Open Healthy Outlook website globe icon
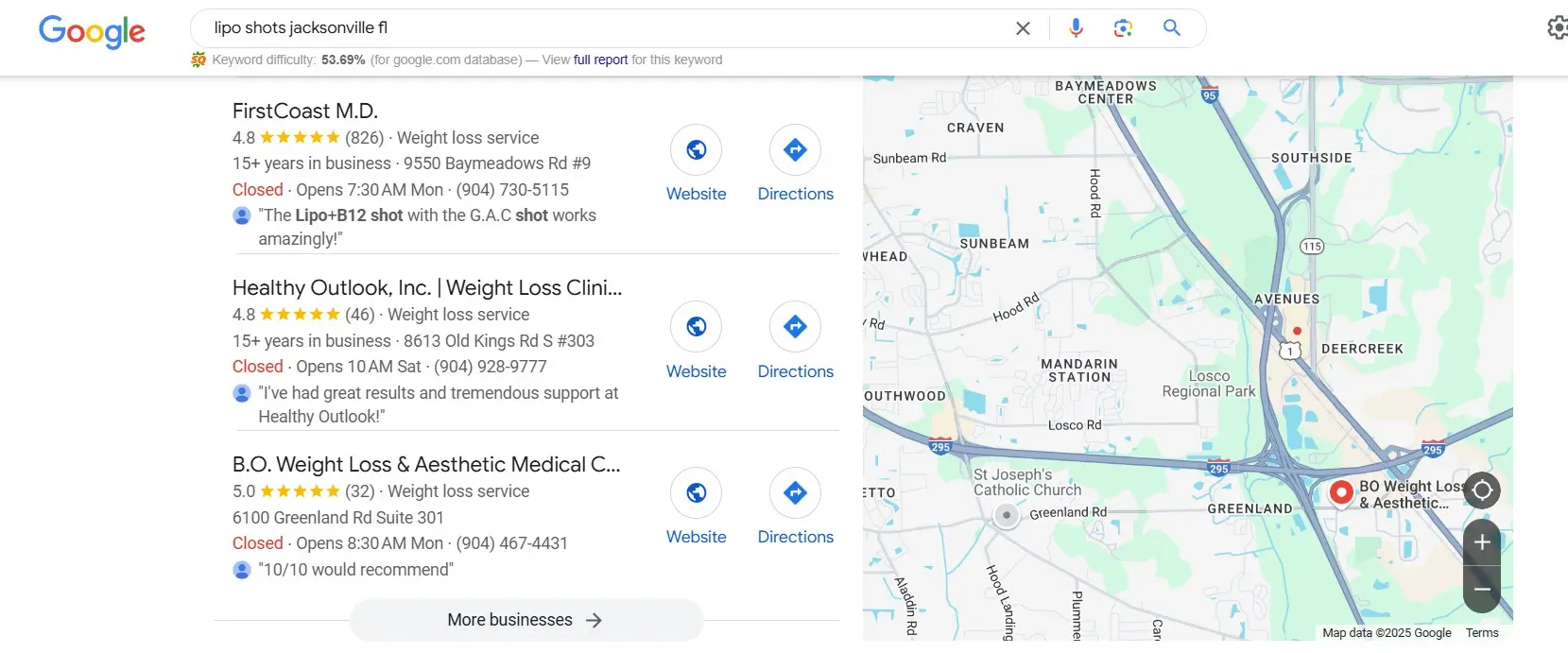The image size is (1568, 653). coord(697,326)
